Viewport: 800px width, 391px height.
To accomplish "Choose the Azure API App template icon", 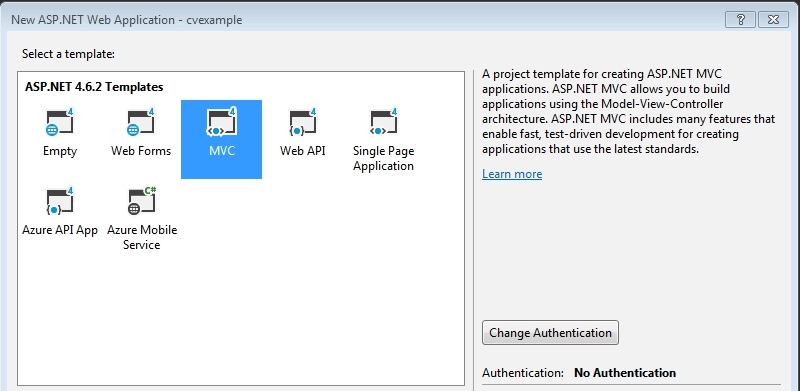I will point(60,201).
